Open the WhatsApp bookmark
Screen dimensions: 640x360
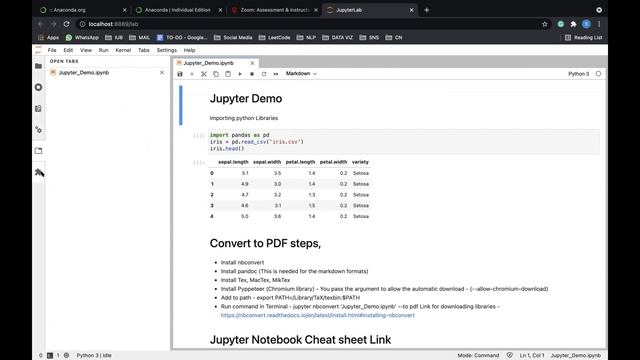coord(82,38)
